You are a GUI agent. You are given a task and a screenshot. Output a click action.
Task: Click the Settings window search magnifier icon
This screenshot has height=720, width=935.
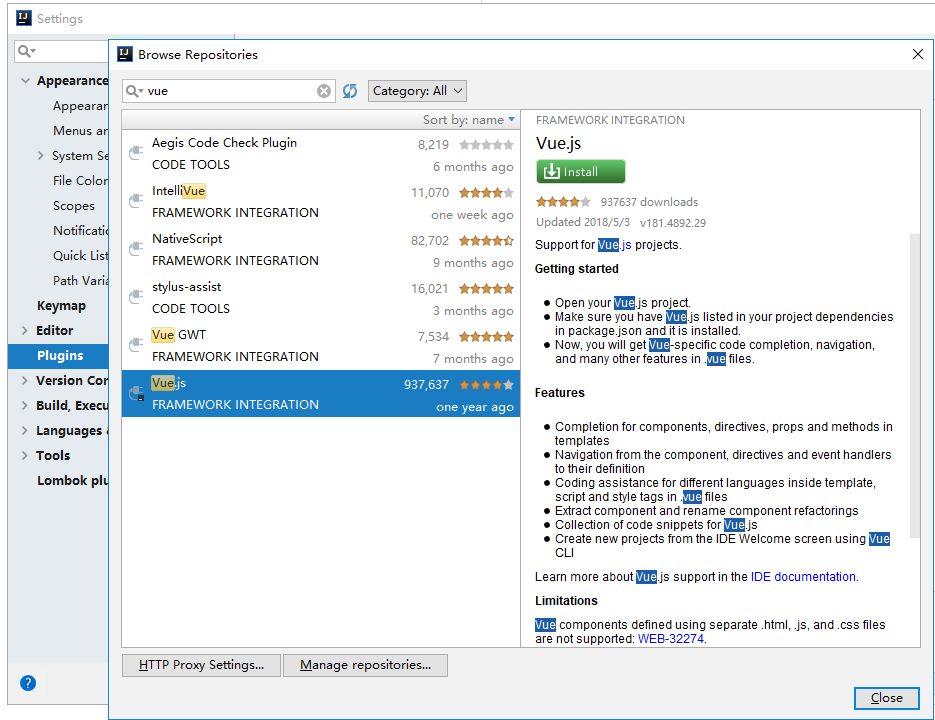click(x=26, y=51)
